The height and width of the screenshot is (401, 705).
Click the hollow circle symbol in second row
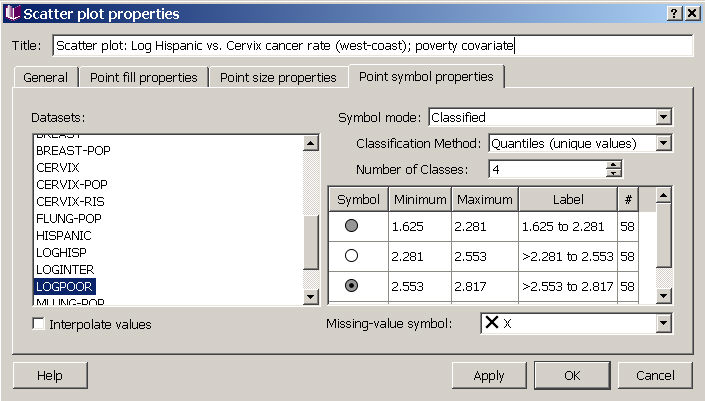coord(351,256)
